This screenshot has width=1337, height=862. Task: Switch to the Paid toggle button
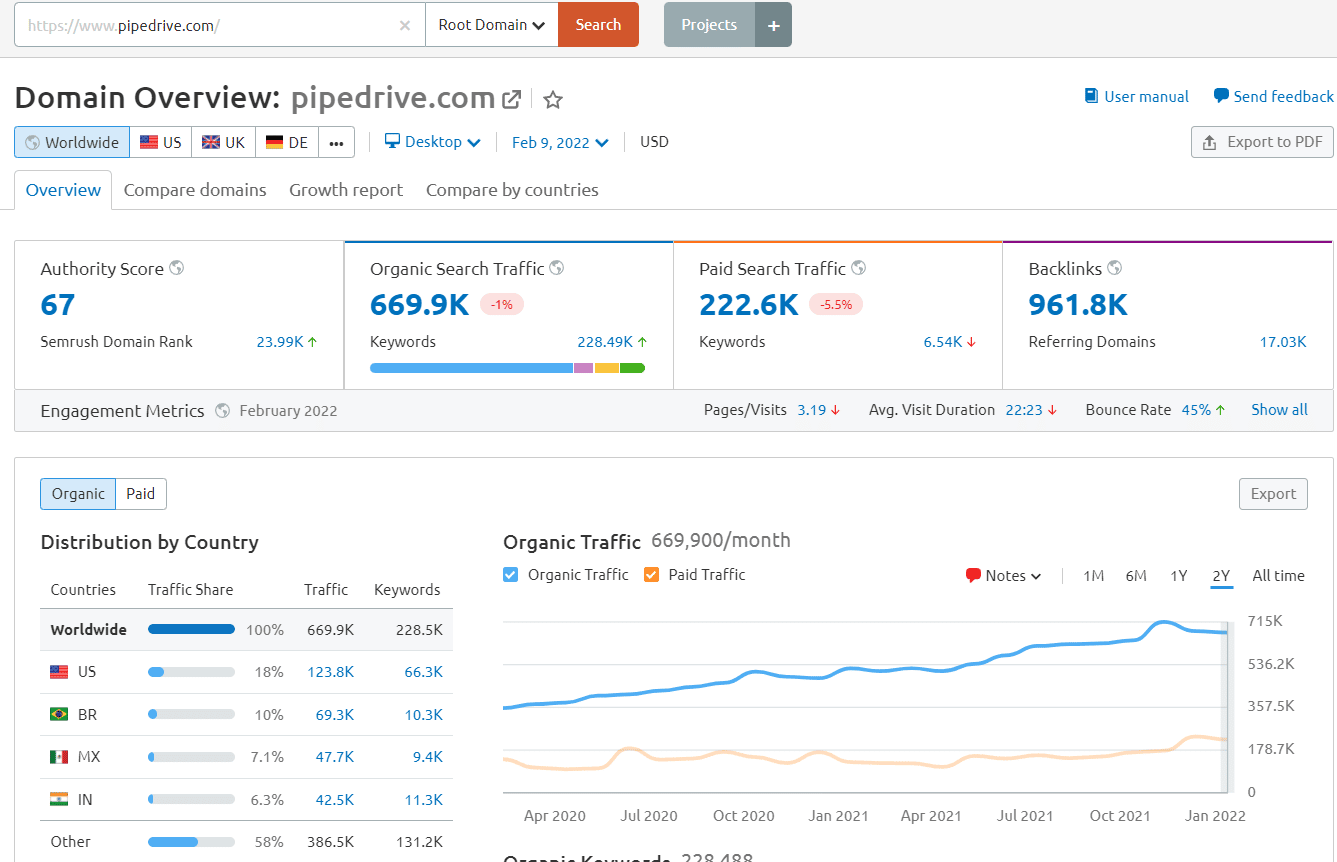[x=141, y=494]
